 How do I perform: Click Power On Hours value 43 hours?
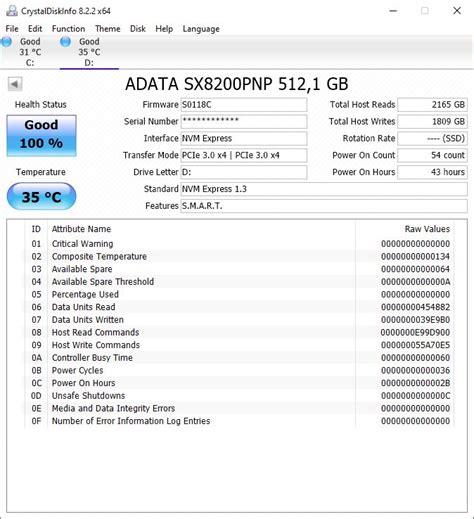tap(432, 172)
